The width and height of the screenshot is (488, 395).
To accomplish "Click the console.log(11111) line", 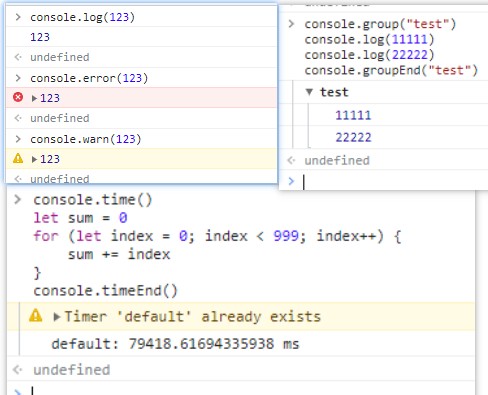I will 369,39.
